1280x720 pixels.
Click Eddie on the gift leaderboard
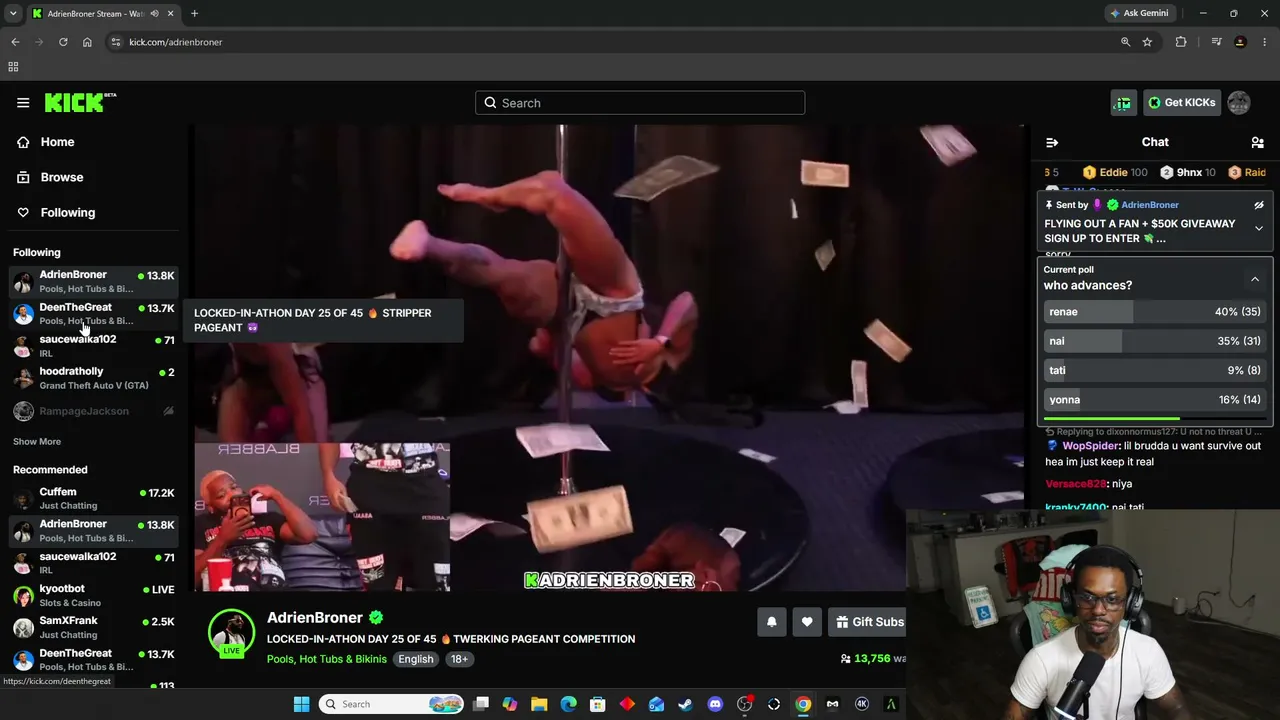pos(1115,172)
